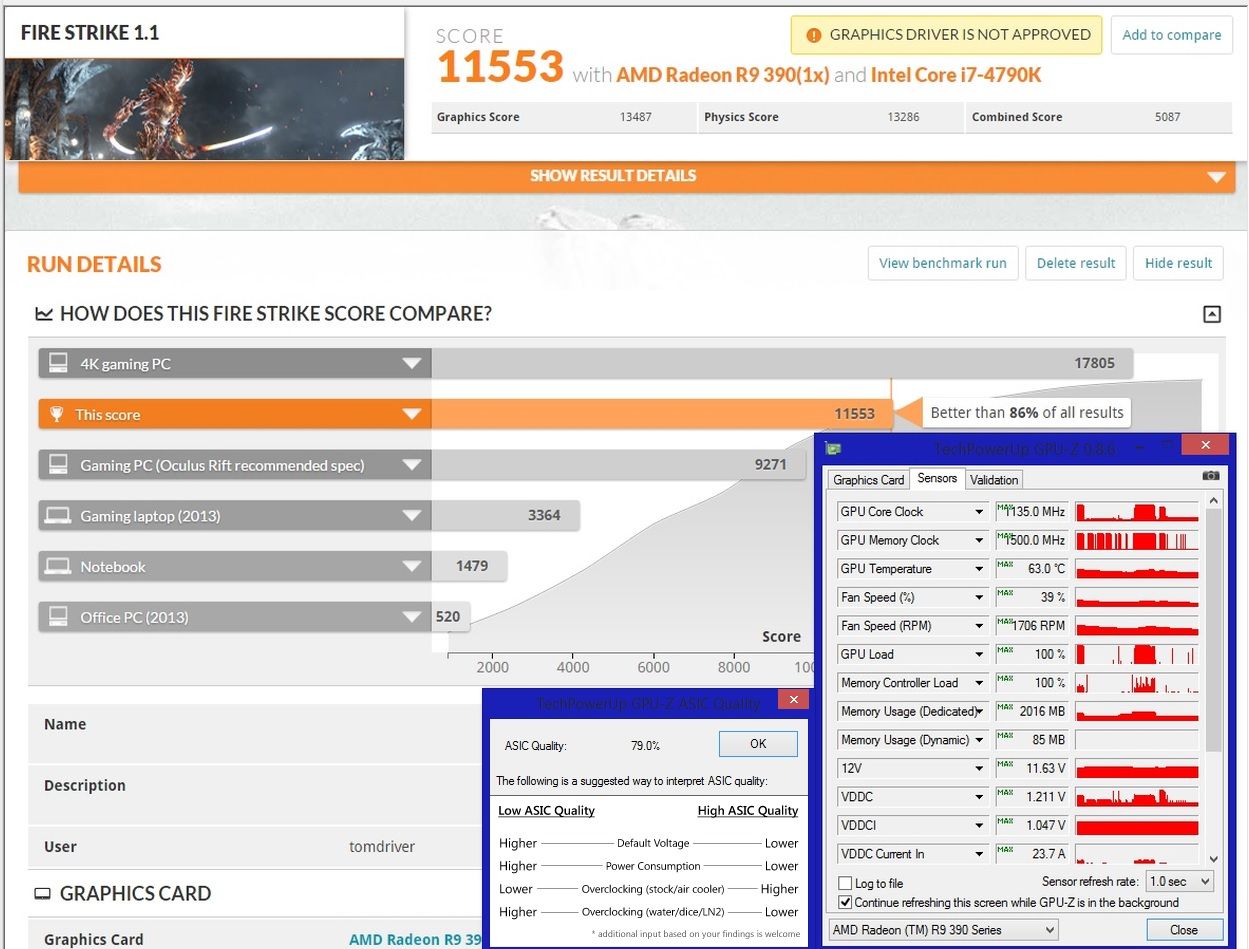1249x949 pixels.
Task: Click the GPU Temperature value 63.0 °C
Action: click(1047, 569)
